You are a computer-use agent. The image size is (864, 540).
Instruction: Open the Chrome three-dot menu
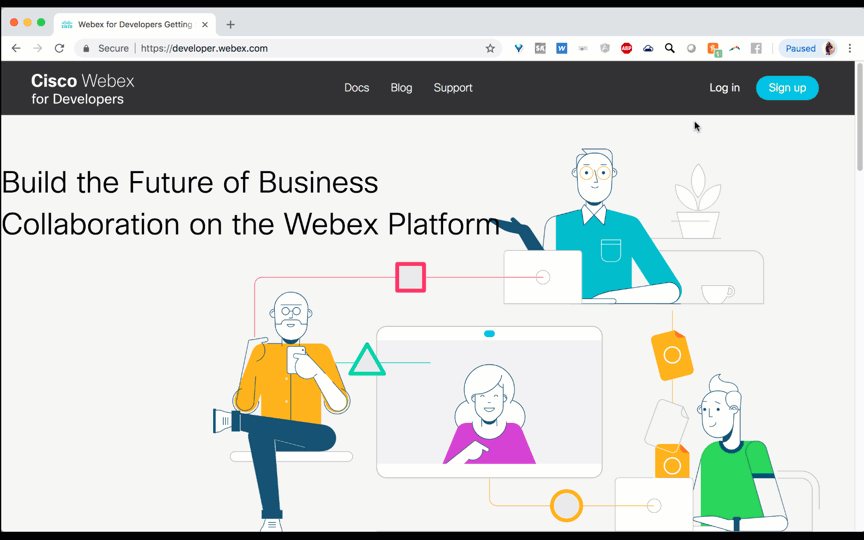click(x=850, y=48)
